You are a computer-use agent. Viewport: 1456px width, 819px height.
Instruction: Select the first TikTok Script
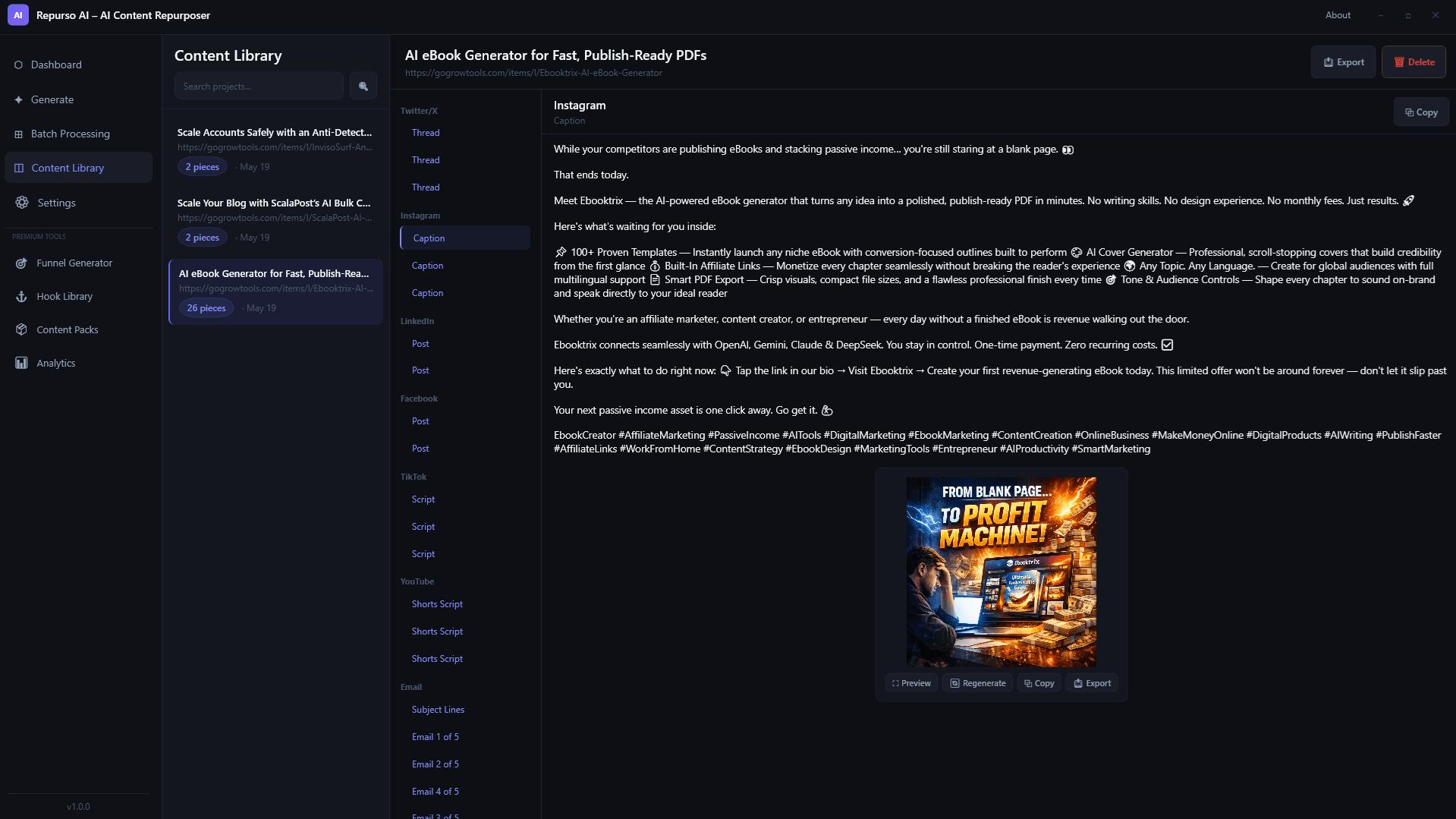[464, 499]
